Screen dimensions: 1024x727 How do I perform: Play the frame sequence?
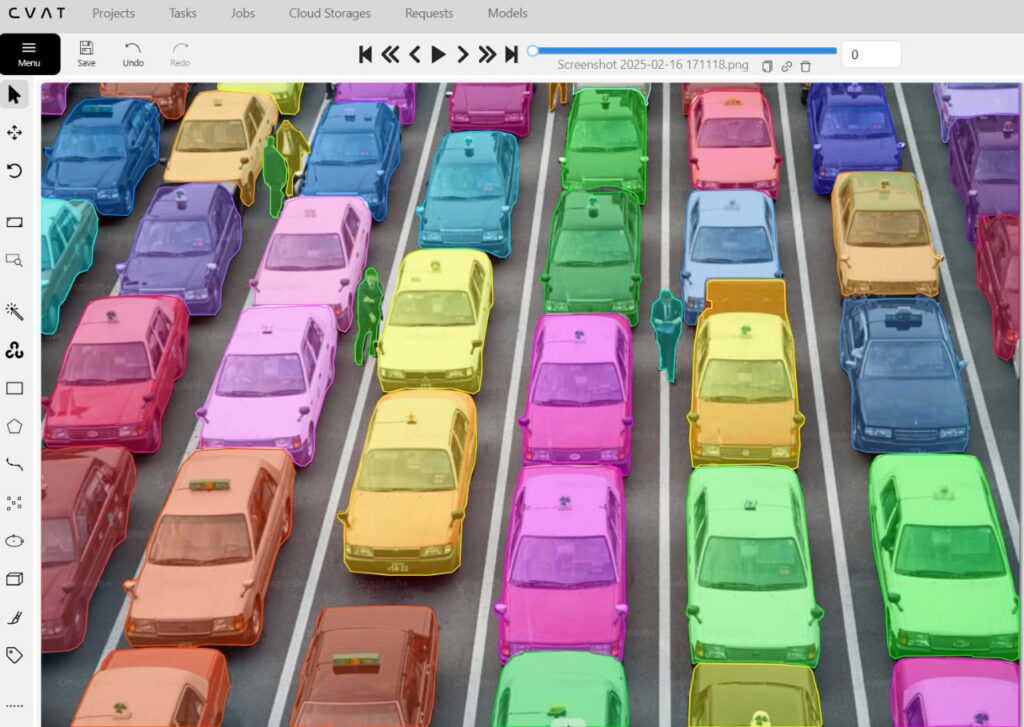(438, 54)
